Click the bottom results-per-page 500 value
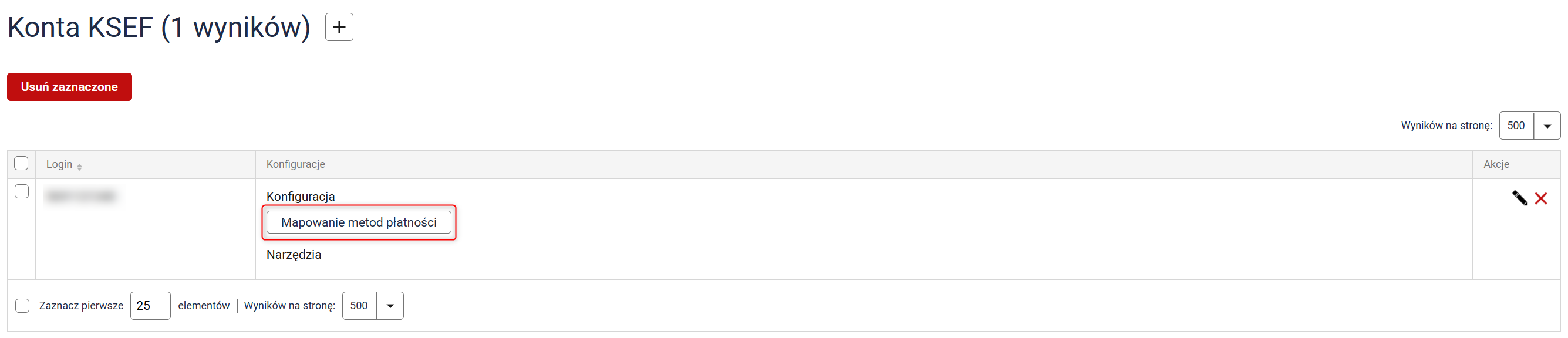Screen dimensions: 1568x338 (x=359, y=306)
